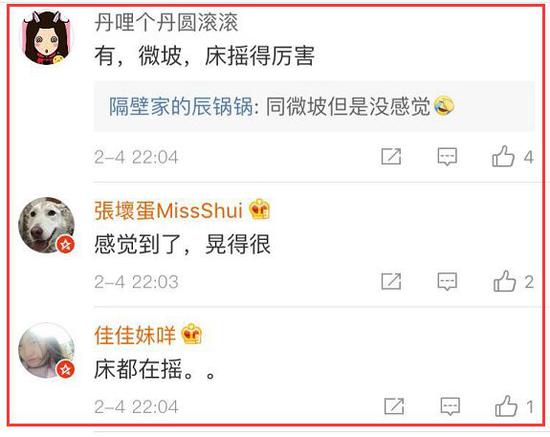Reply to the 床都在摇 comment
This screenshot has height=437, width=550.
click(x=450, y=406)
